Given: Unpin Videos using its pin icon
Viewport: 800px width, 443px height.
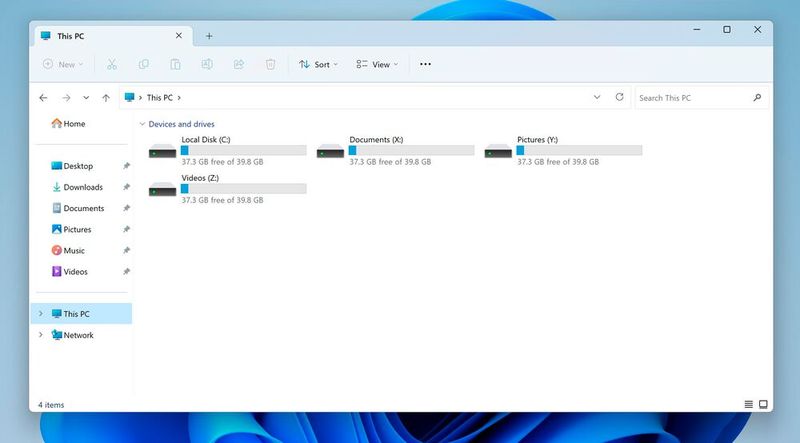Looking at the screenshot, I should (x=127, y=272).
